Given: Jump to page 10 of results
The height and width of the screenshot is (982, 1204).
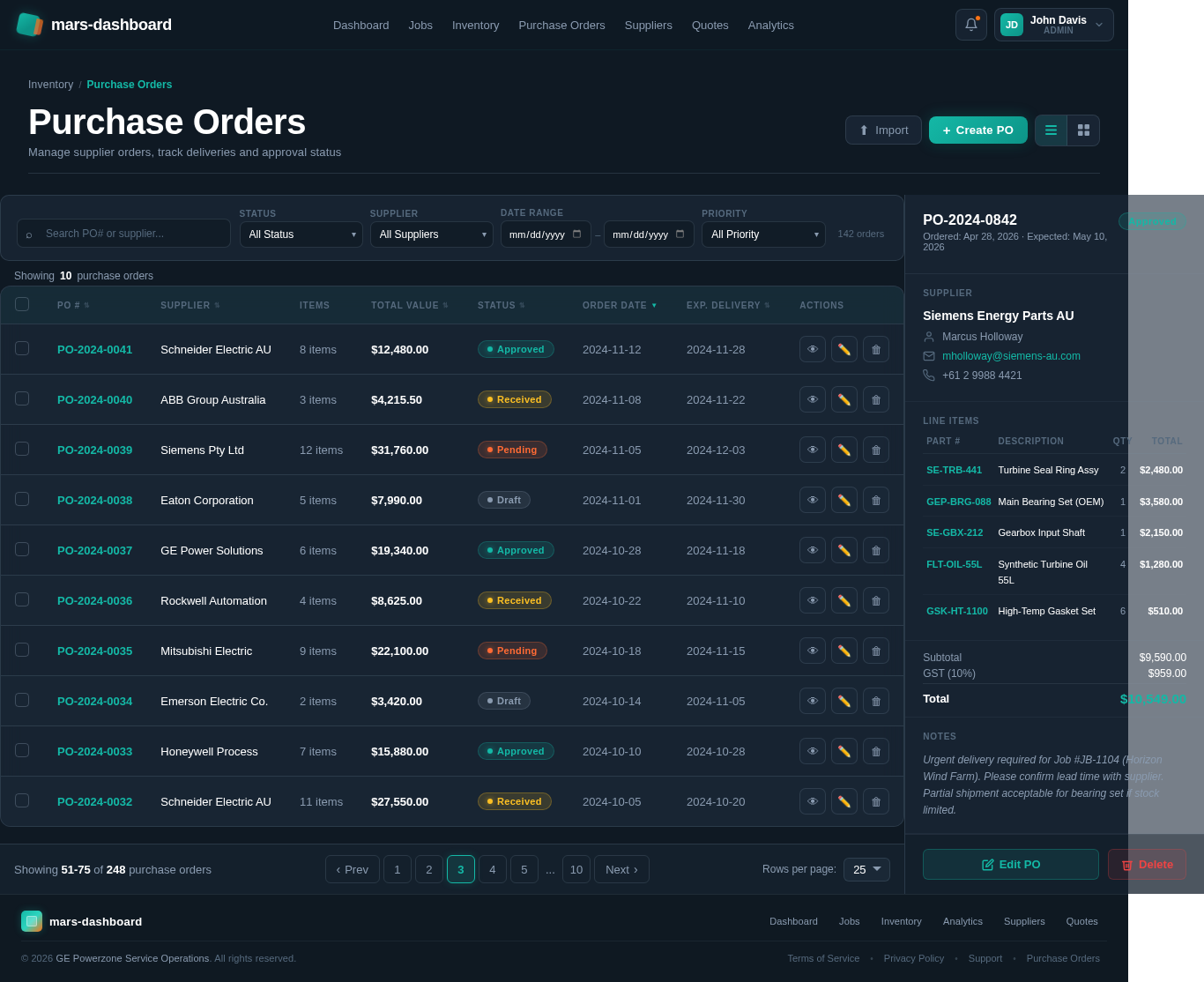Looking at the screenshot, I should 576,869.
